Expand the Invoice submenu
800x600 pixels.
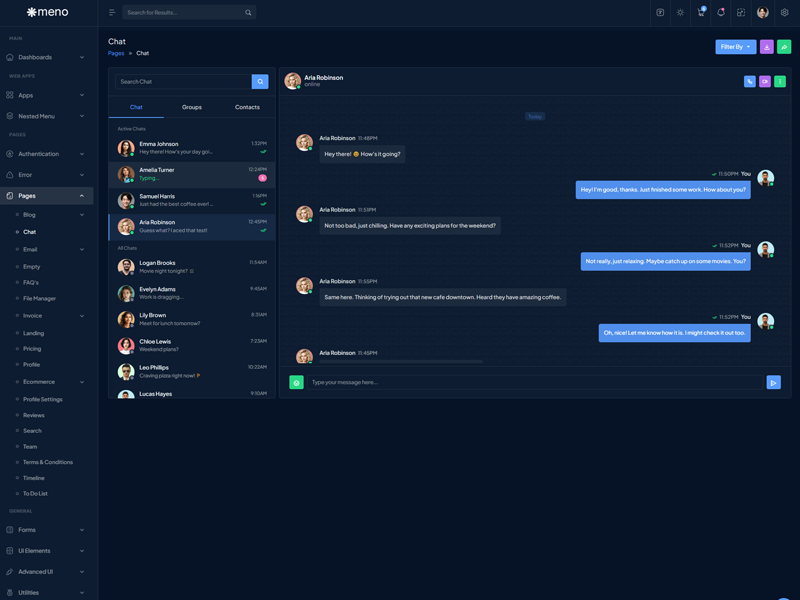(x=50, y=316)
